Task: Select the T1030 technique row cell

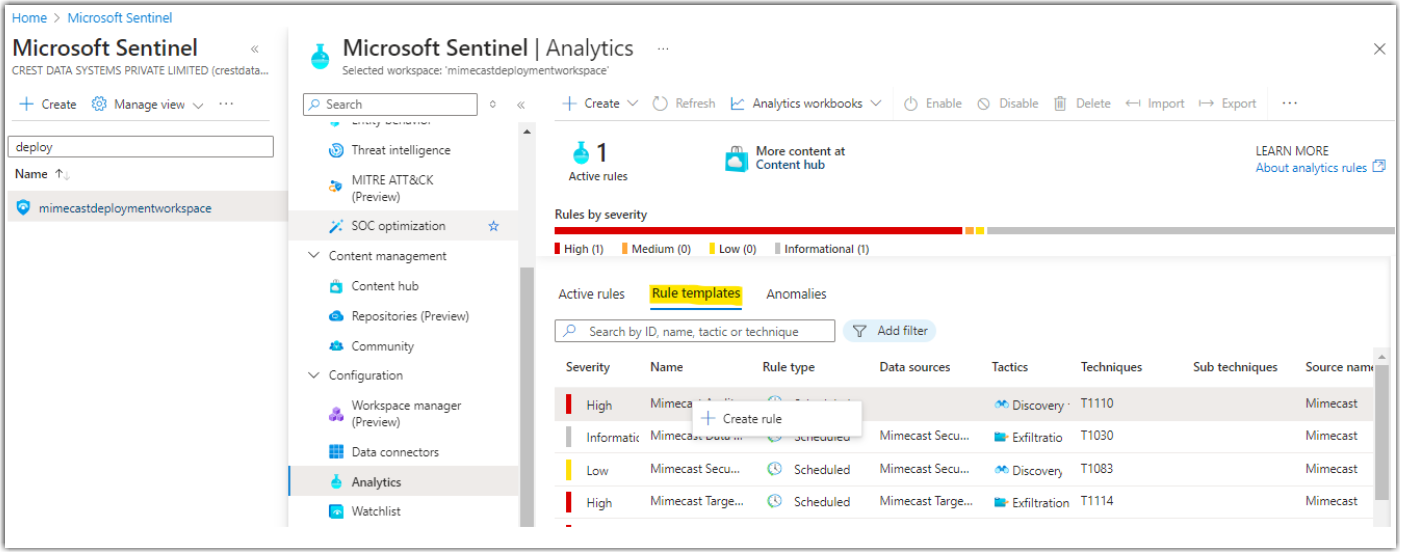Action: (x=1097, y=435)
